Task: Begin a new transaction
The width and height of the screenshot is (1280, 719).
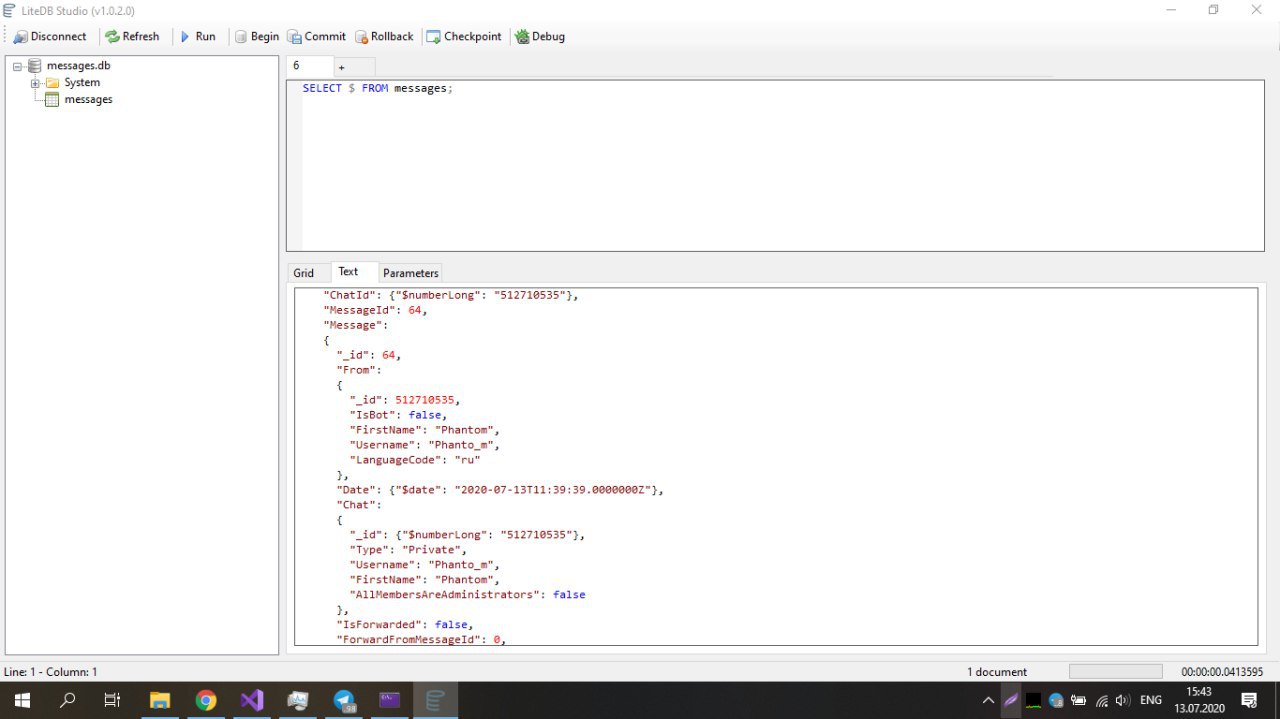Action: click(x=256, y=36)
